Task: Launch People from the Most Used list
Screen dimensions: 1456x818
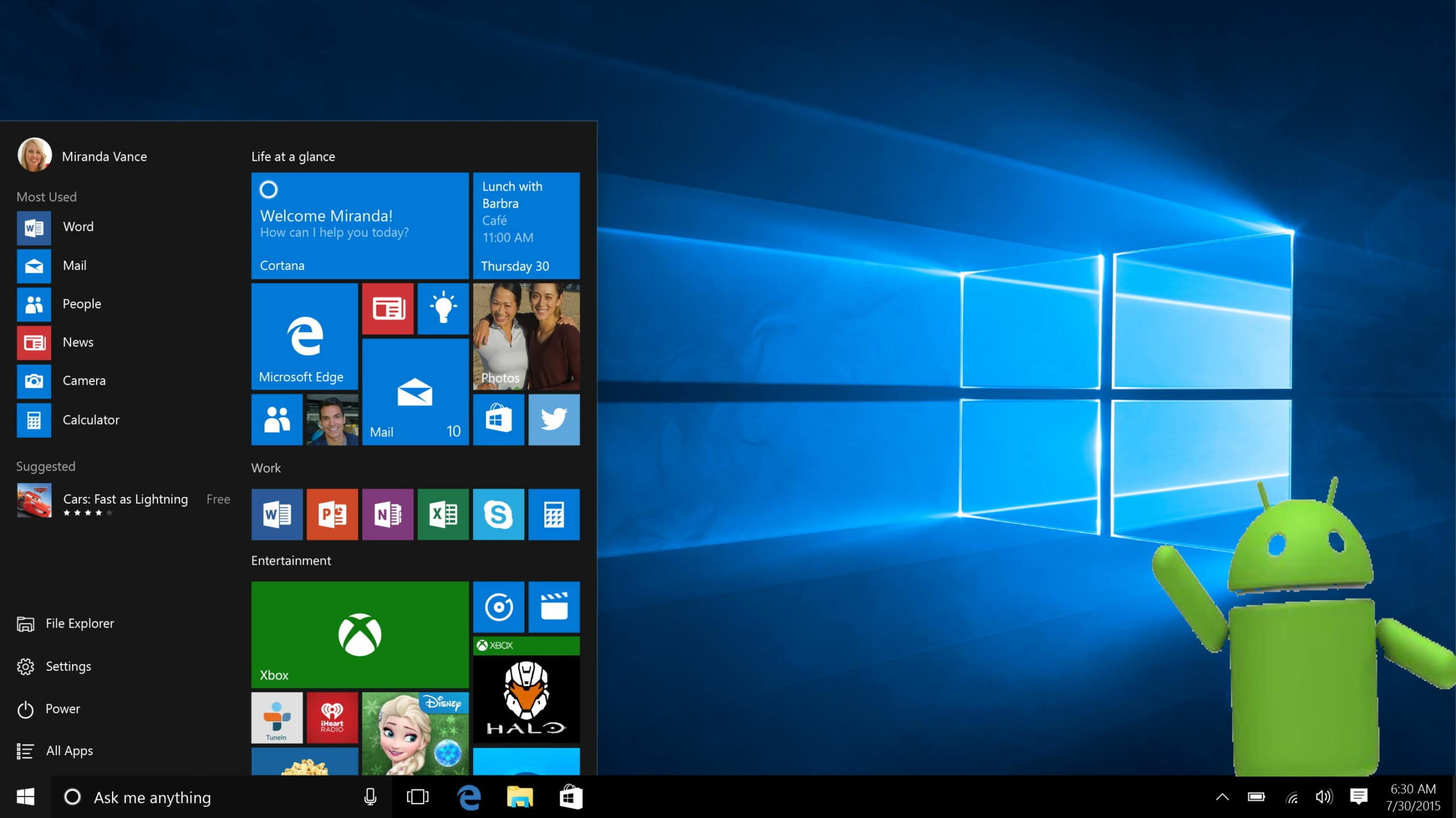Action: [122, 304]
